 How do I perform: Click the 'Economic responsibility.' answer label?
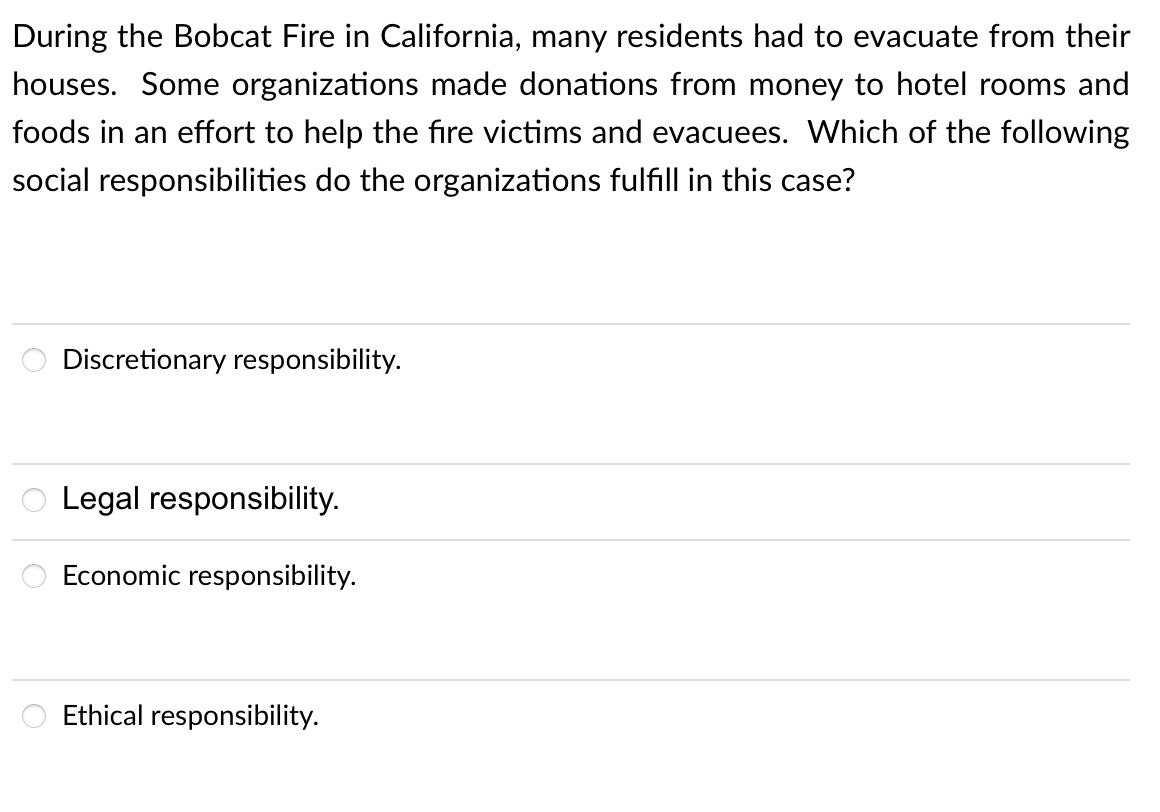point(209,575)
